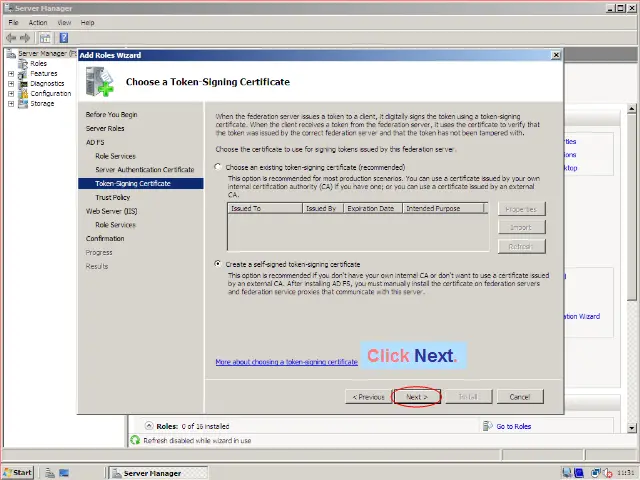Close the Add Roles Wizard dialog
The height and width of the screenshot is (480, 640).
(x=556, y=55)
